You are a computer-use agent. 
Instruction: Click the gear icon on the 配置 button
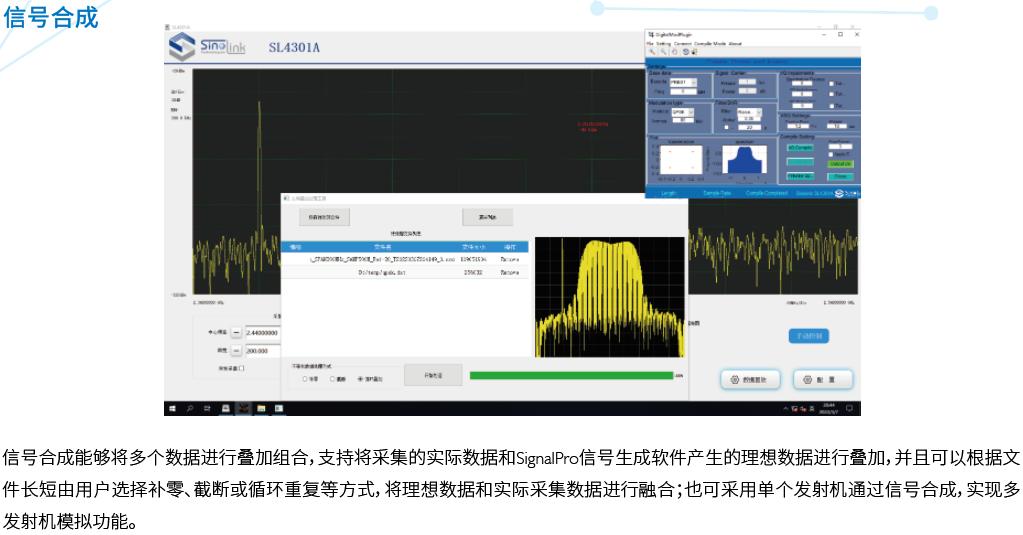click(x=808, y=380)
